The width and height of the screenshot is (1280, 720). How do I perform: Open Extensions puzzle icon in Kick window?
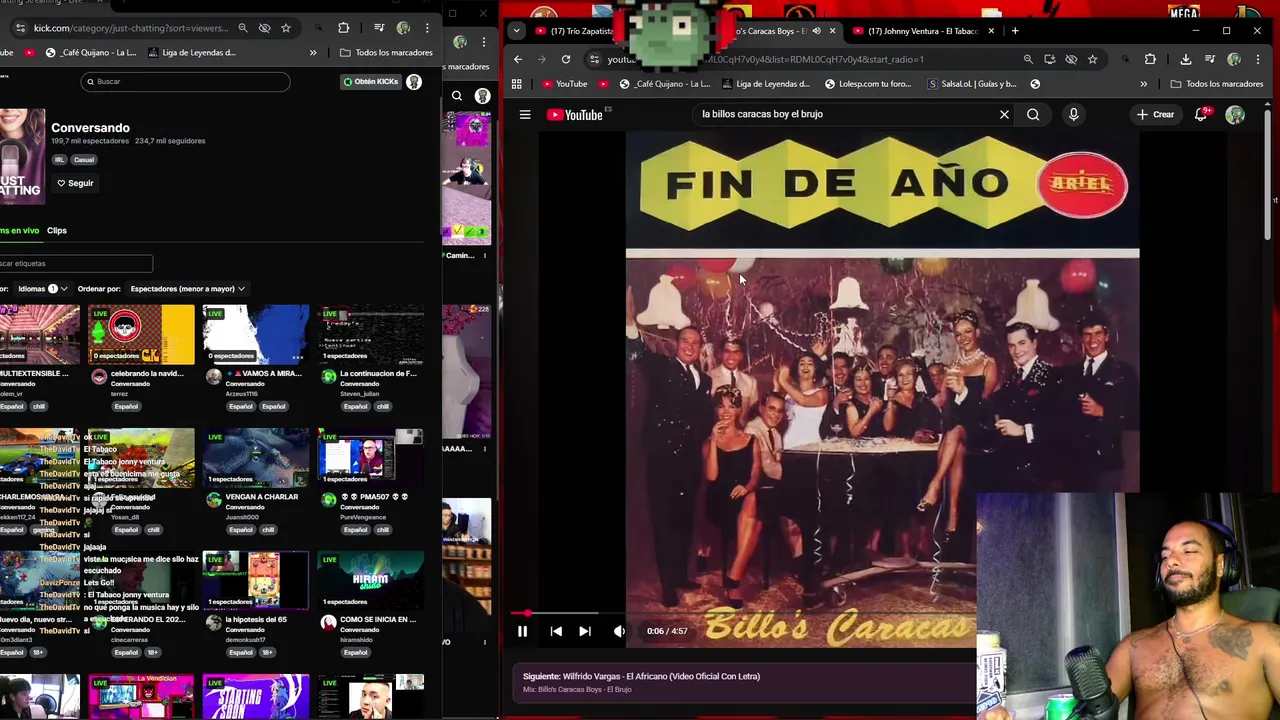343,28
